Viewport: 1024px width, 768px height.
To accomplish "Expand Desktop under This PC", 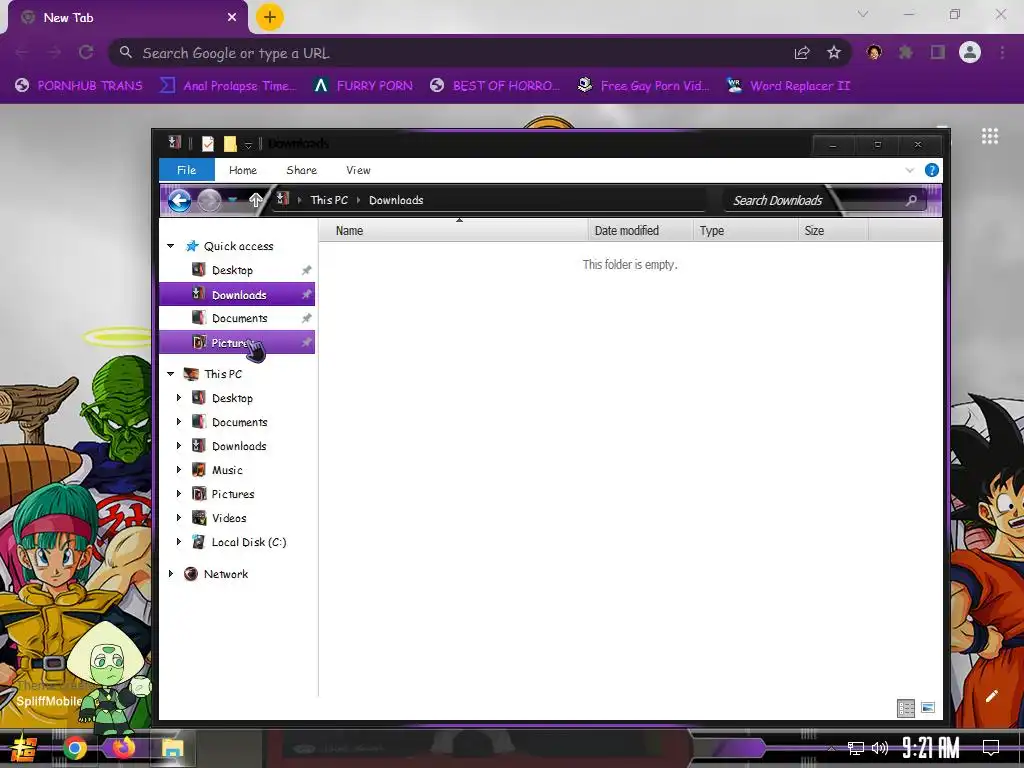I will (x=179, y=398).
